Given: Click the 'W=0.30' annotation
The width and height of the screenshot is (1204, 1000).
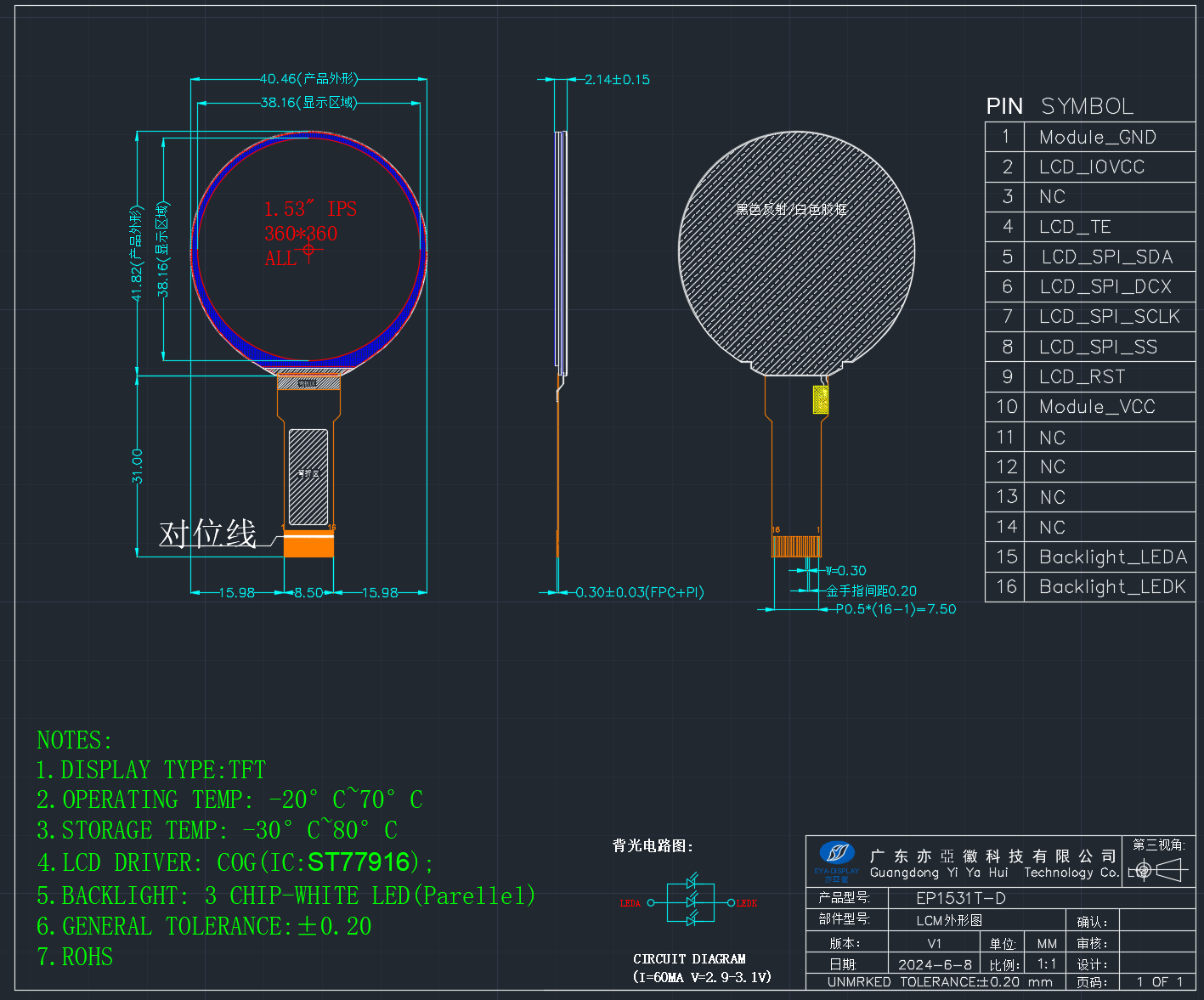Looking at the screenshot, I should 846,571.
